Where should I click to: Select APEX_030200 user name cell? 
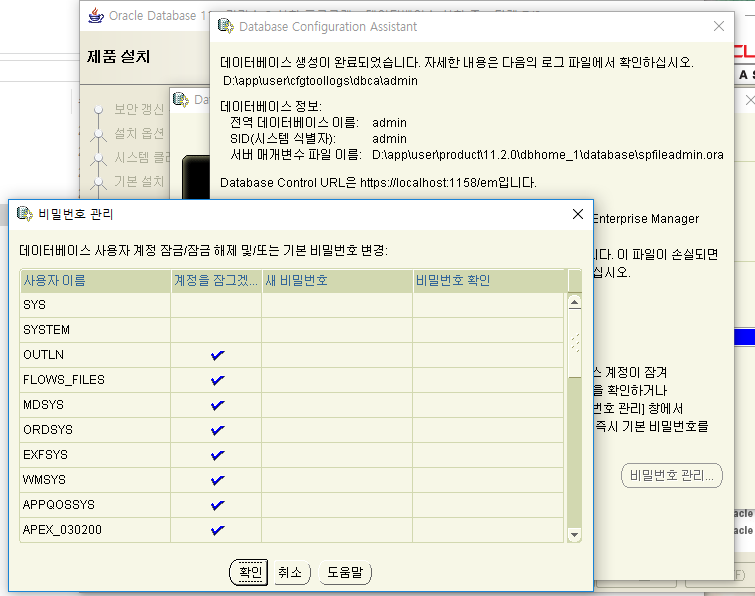click(x=95, y=530)
